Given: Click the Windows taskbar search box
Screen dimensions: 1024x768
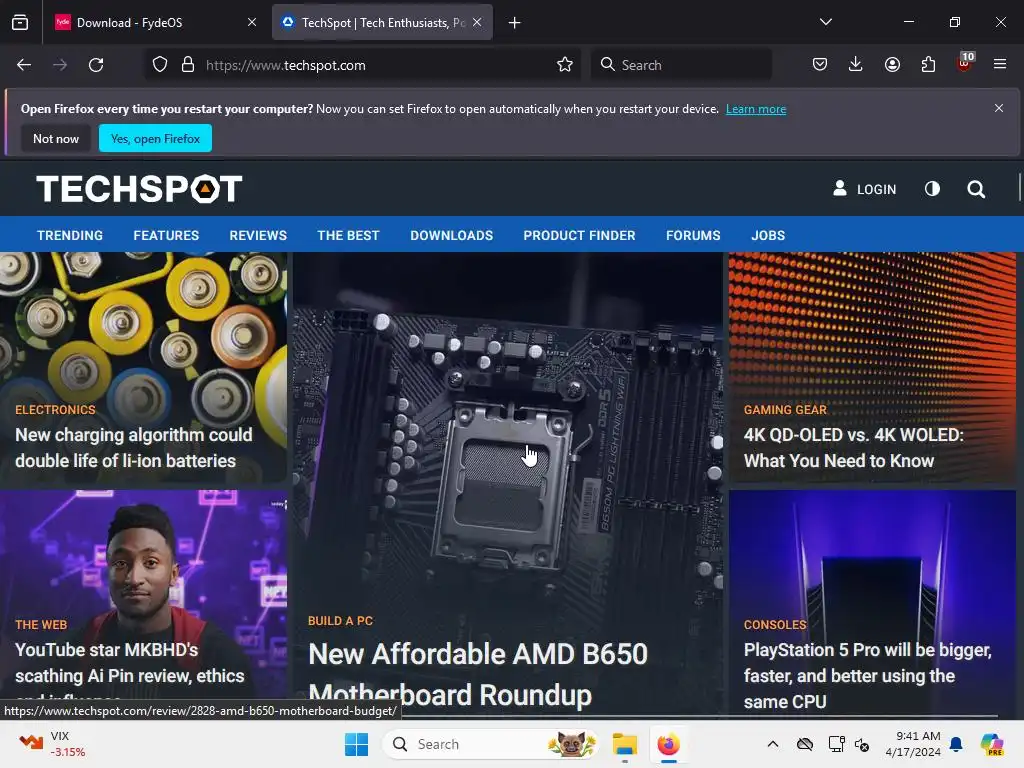Looking at the screenshot, I should click(x=490, y=744).
